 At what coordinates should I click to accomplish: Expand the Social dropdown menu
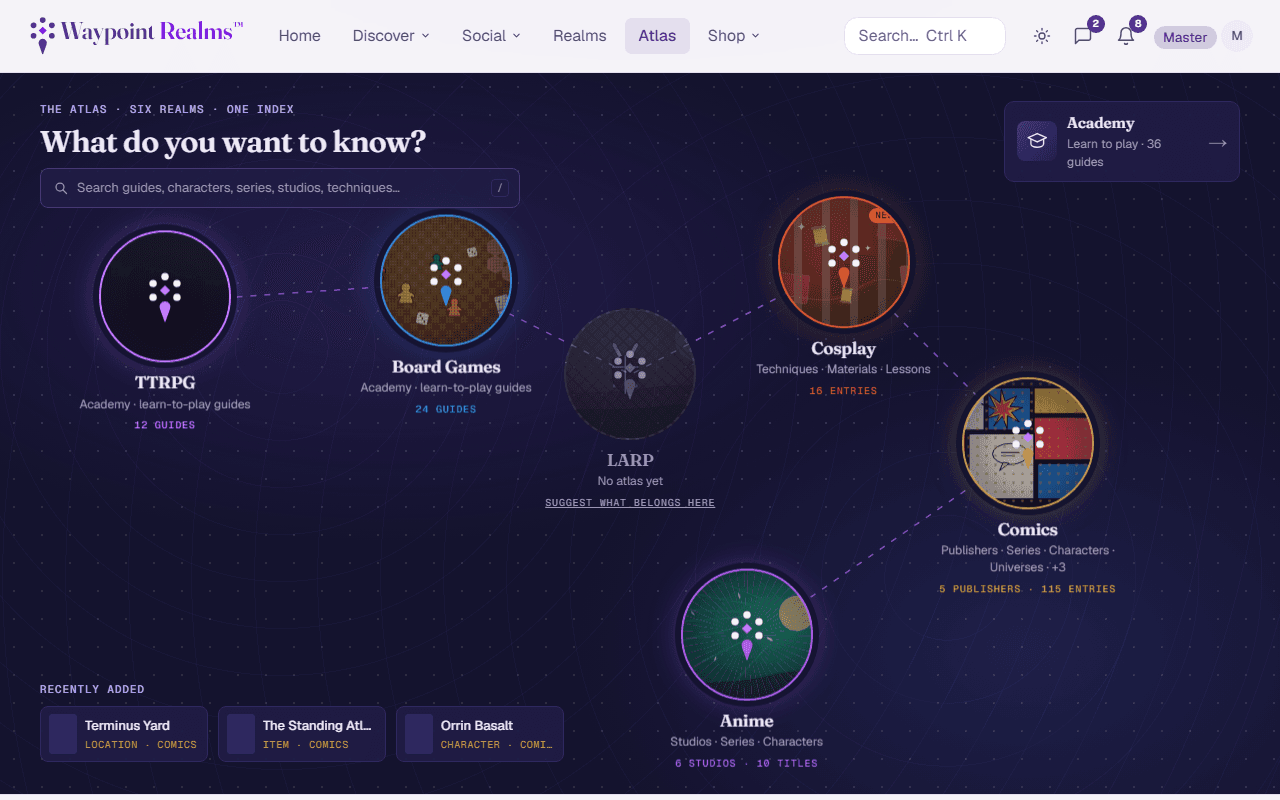(x=491, y=36)
